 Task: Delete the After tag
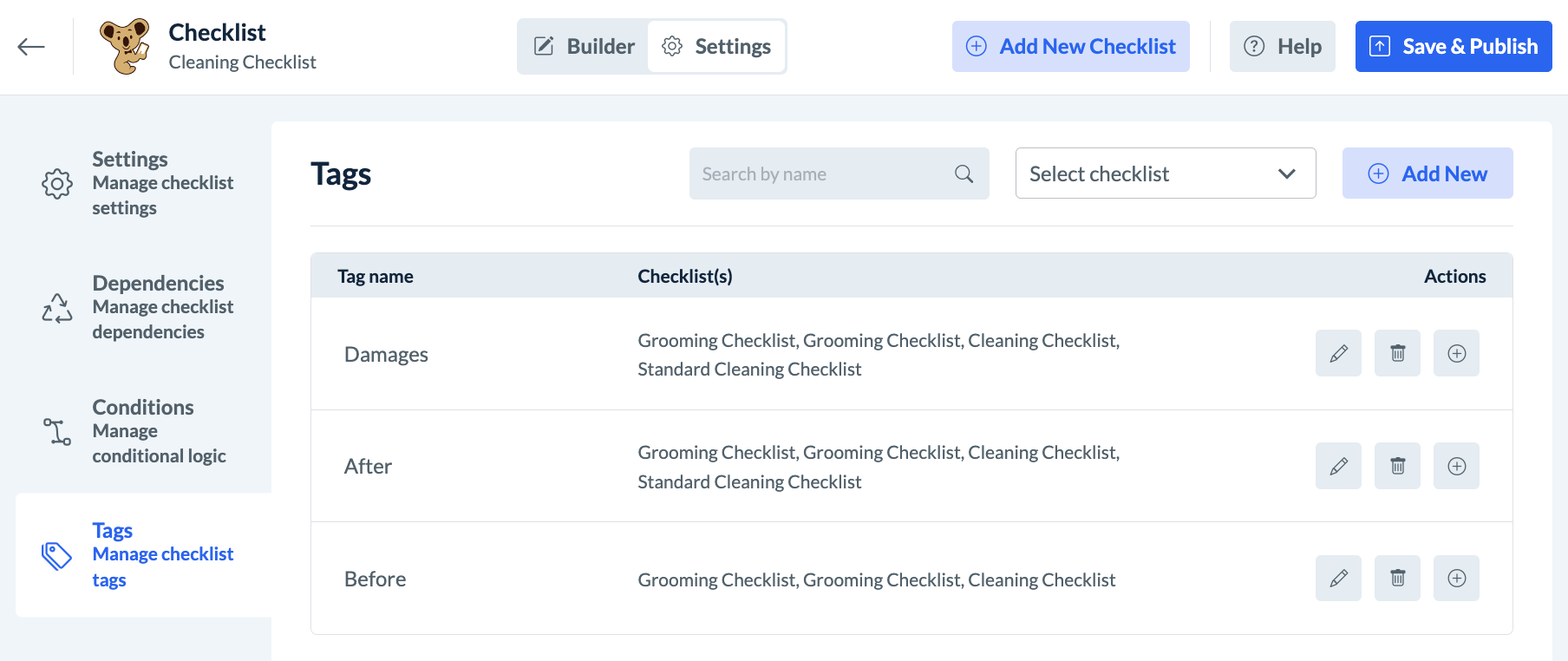point(1397,466)
